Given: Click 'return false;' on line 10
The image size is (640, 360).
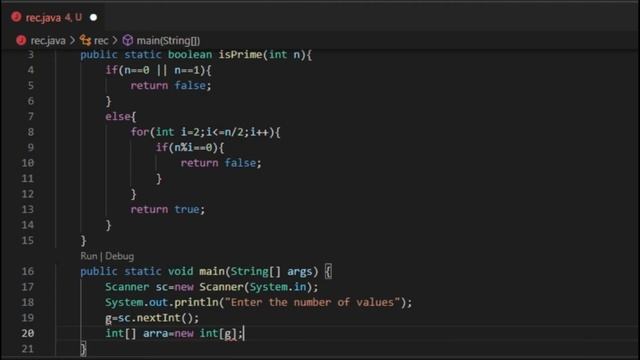Looking at the screenshot, I should [221, 163].
